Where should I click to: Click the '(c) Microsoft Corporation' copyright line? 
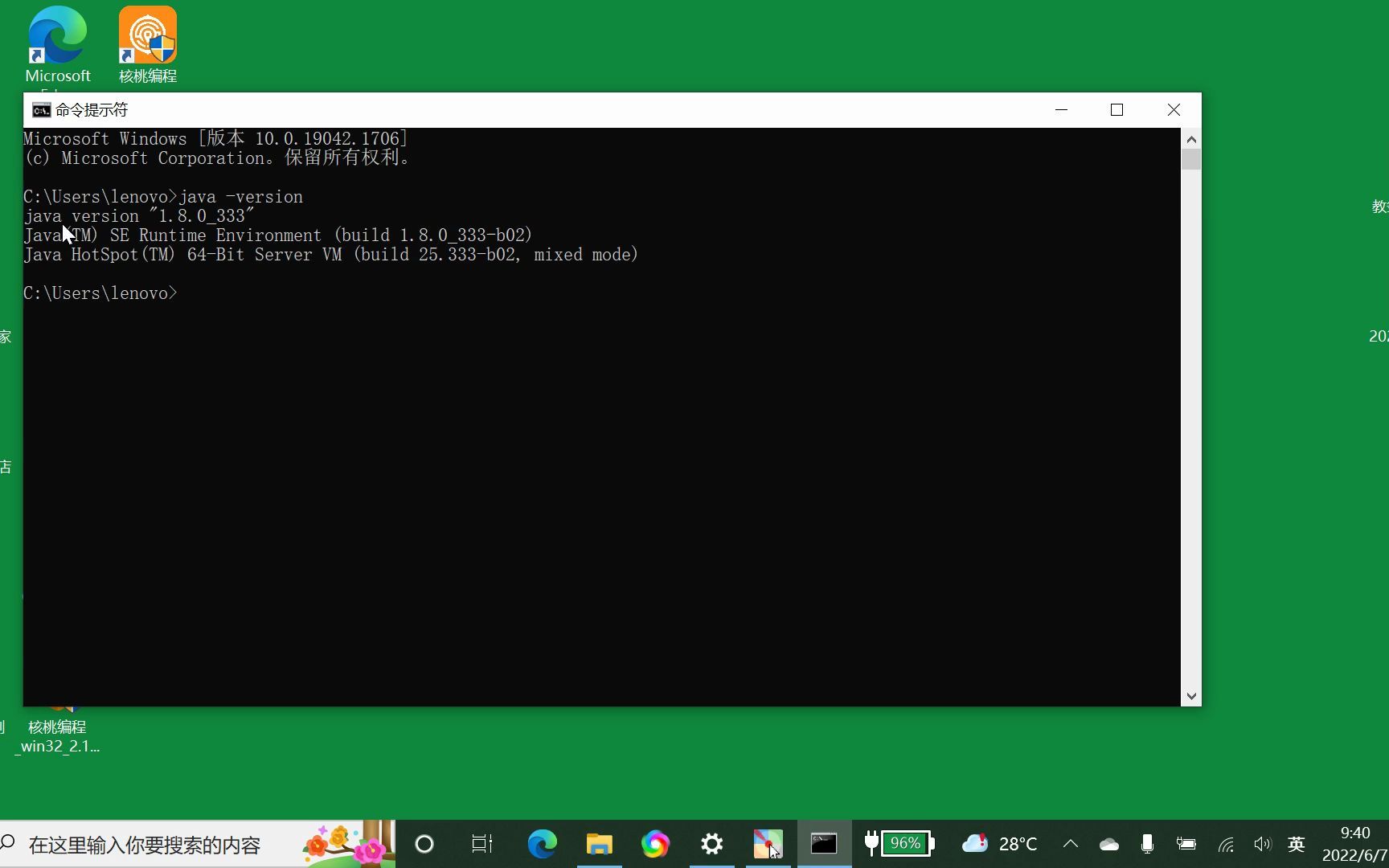pos(218,158)
